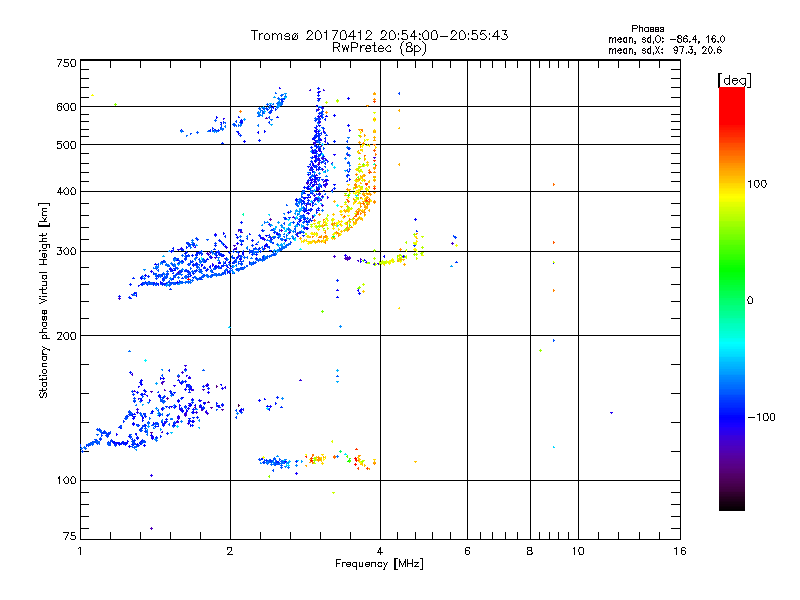The width and height of the screenshot is (800, 600).
Task: Click the x-axis label 8
Action: pos(530,551)
